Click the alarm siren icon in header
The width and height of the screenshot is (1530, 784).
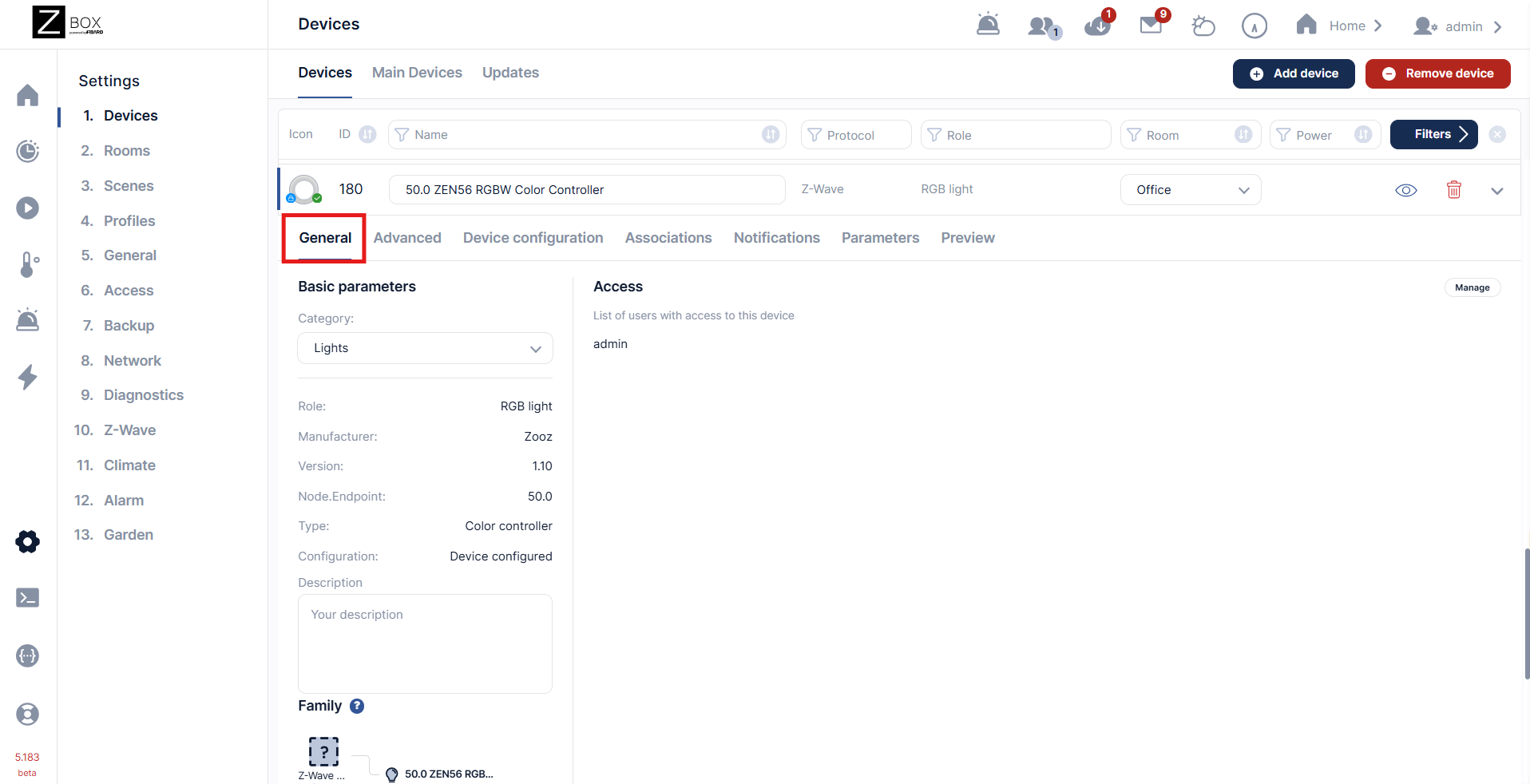tap(988, 25)
